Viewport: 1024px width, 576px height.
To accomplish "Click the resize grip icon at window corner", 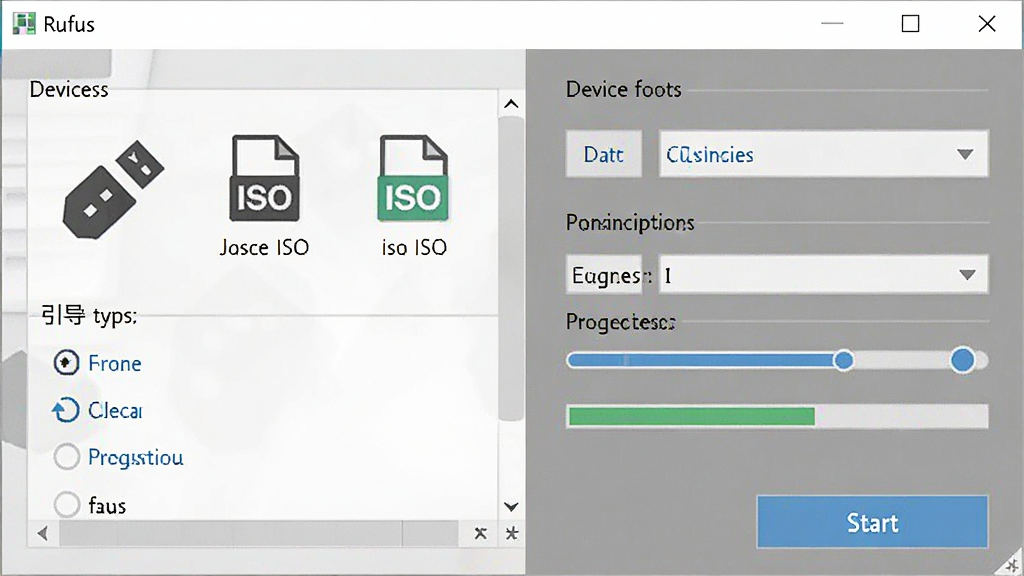I will click(x=1012, y=563).
